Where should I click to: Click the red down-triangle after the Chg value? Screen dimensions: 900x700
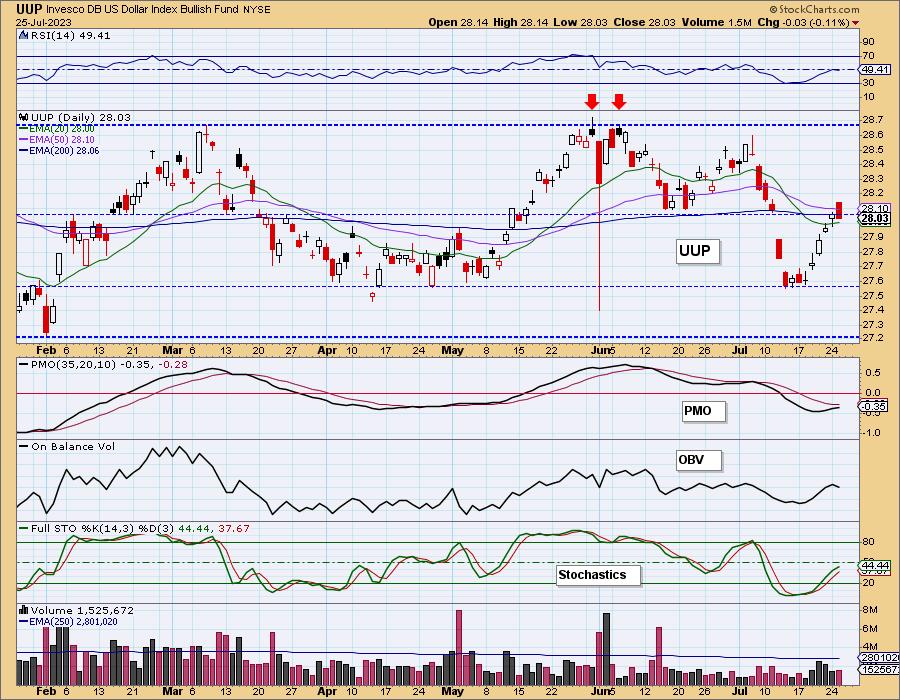856,23
